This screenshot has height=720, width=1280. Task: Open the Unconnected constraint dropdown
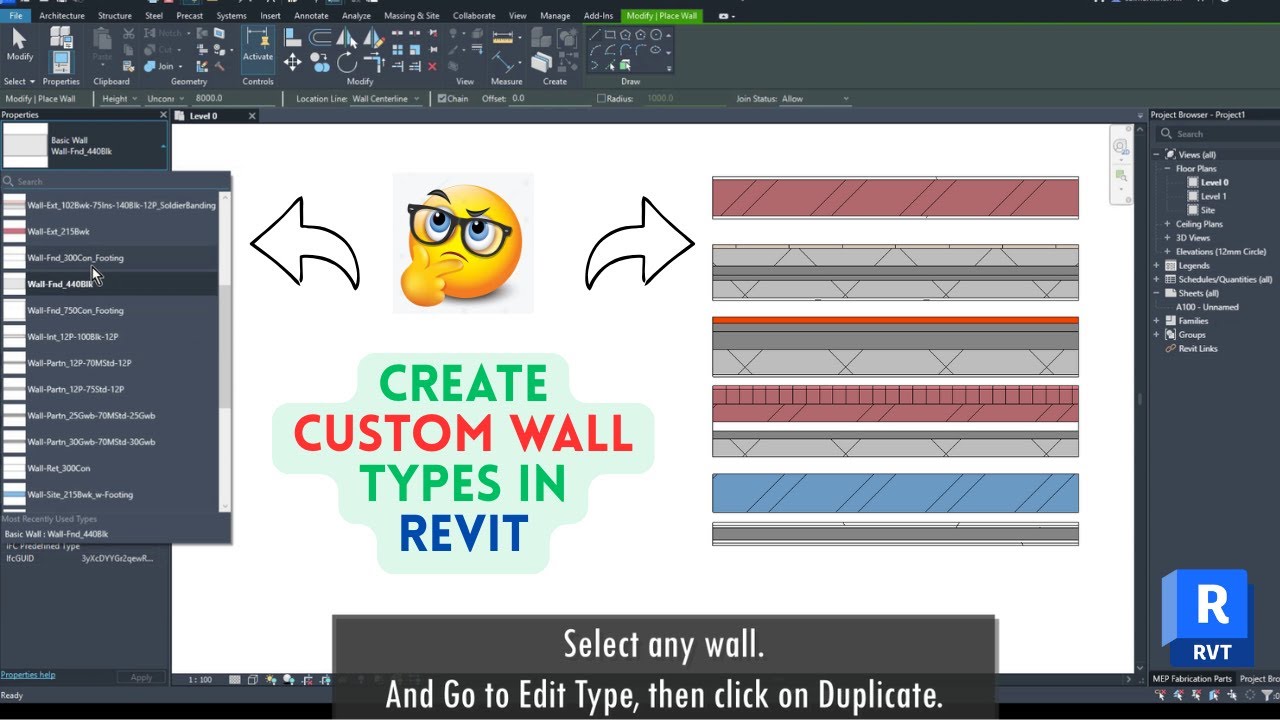click(165, 99)
